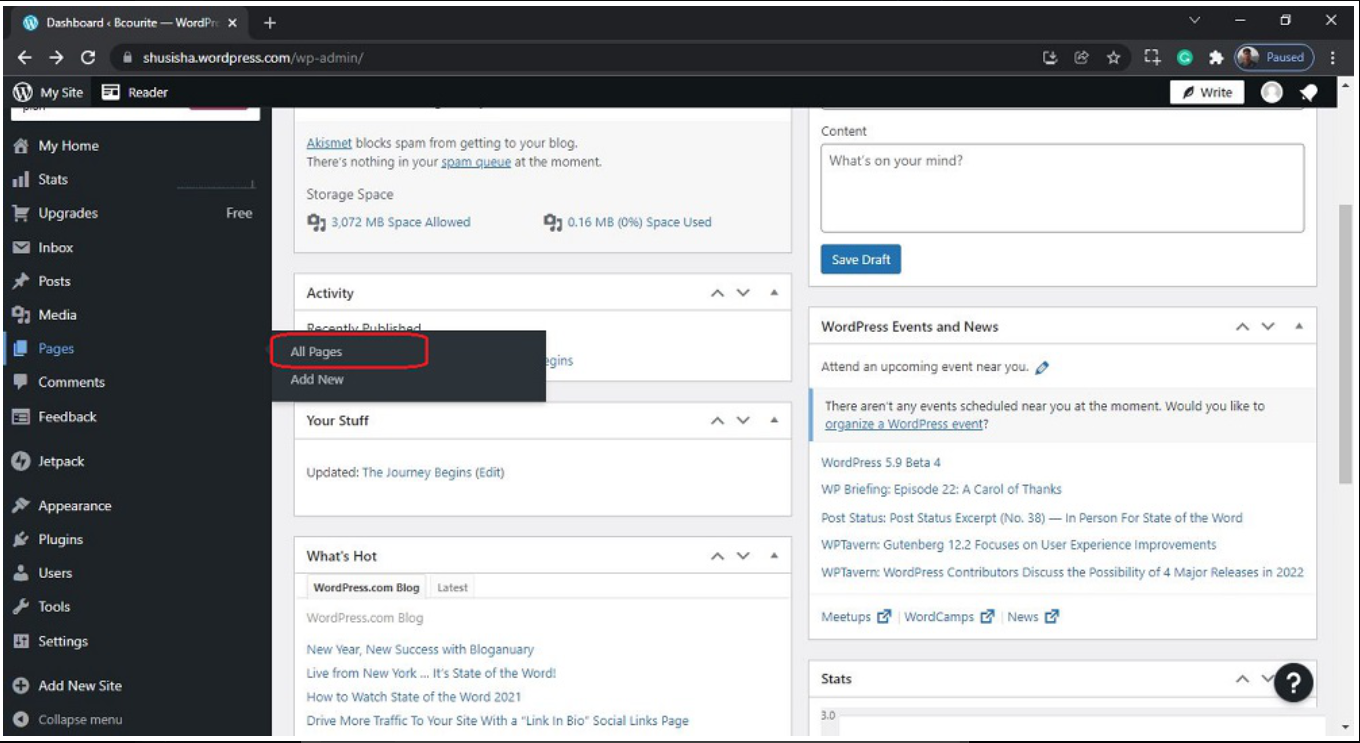This screenshot has height=743, width=1360.
Task: Open the spam queue link
Action: (x=476, y=162)
